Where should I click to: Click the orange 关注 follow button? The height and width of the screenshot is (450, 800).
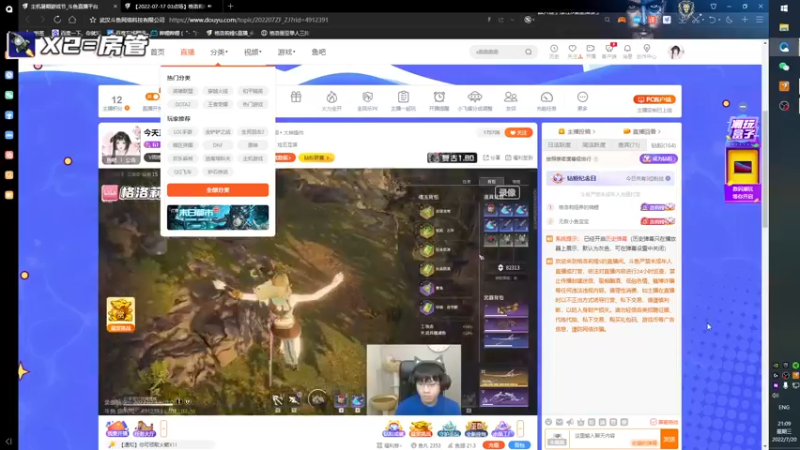[x=518, y=133]
